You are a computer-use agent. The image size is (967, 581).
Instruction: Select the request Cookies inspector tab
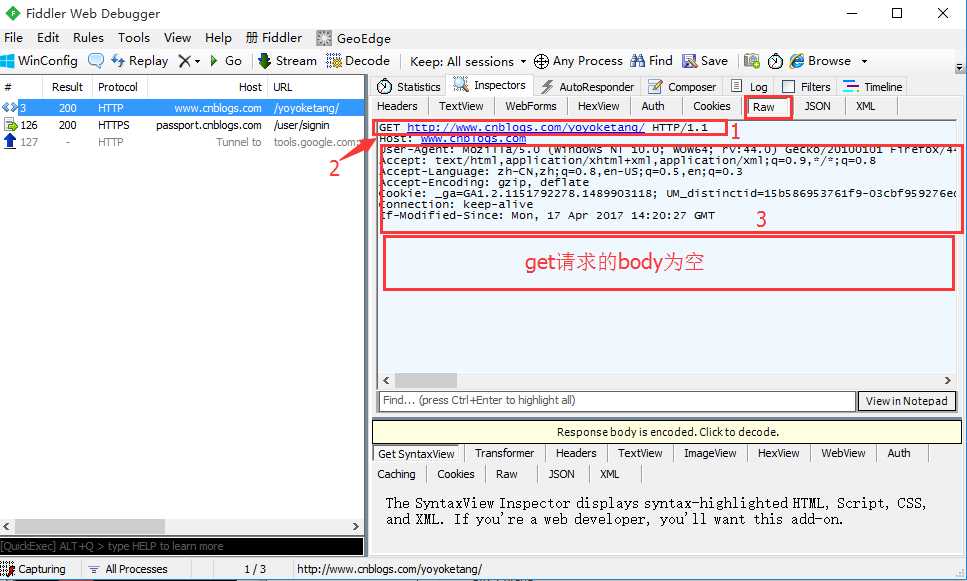click(x=711, y=106)
